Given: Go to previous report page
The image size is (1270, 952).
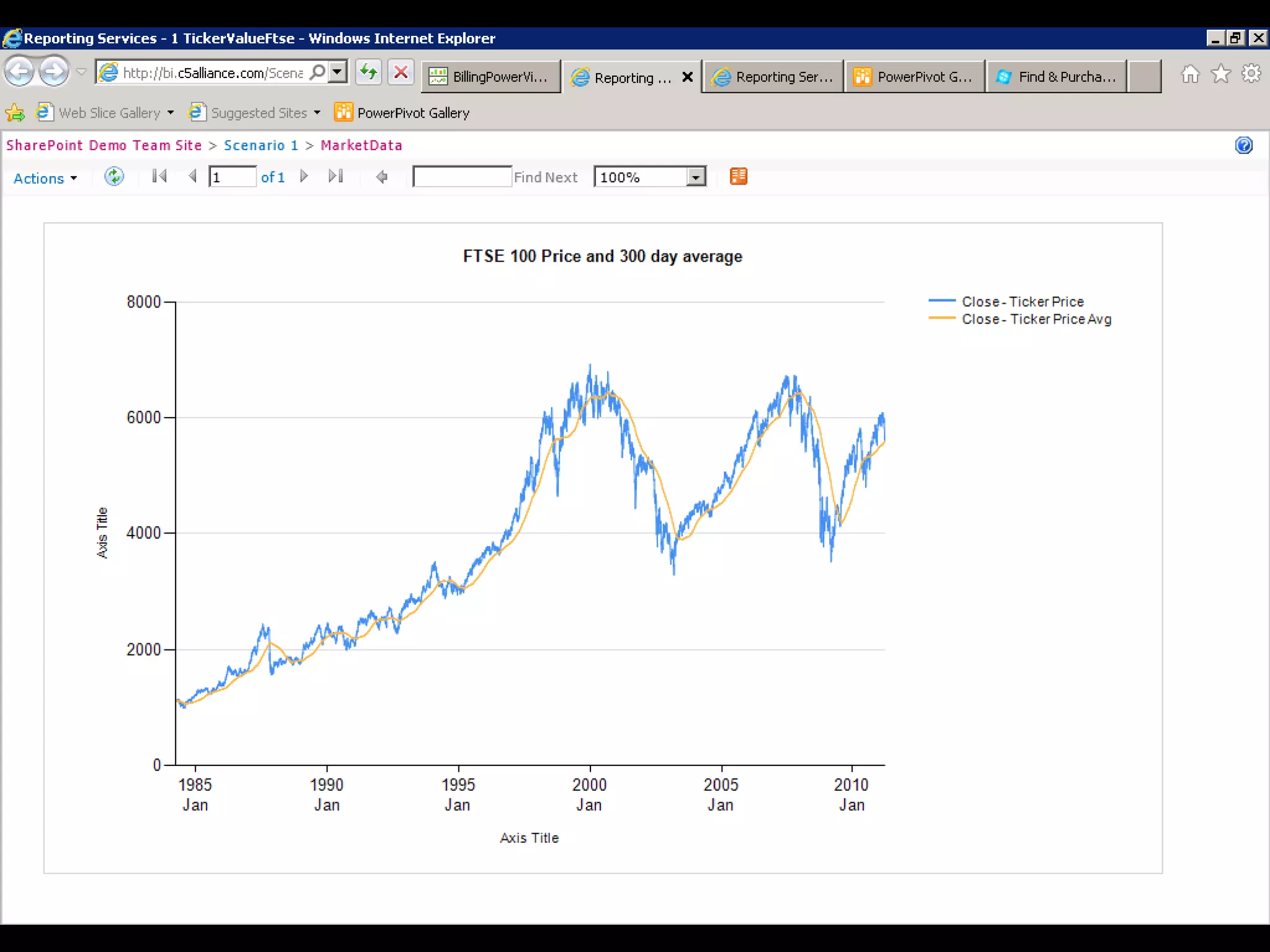Looking at the screenshot, I should tap(192, 177).
